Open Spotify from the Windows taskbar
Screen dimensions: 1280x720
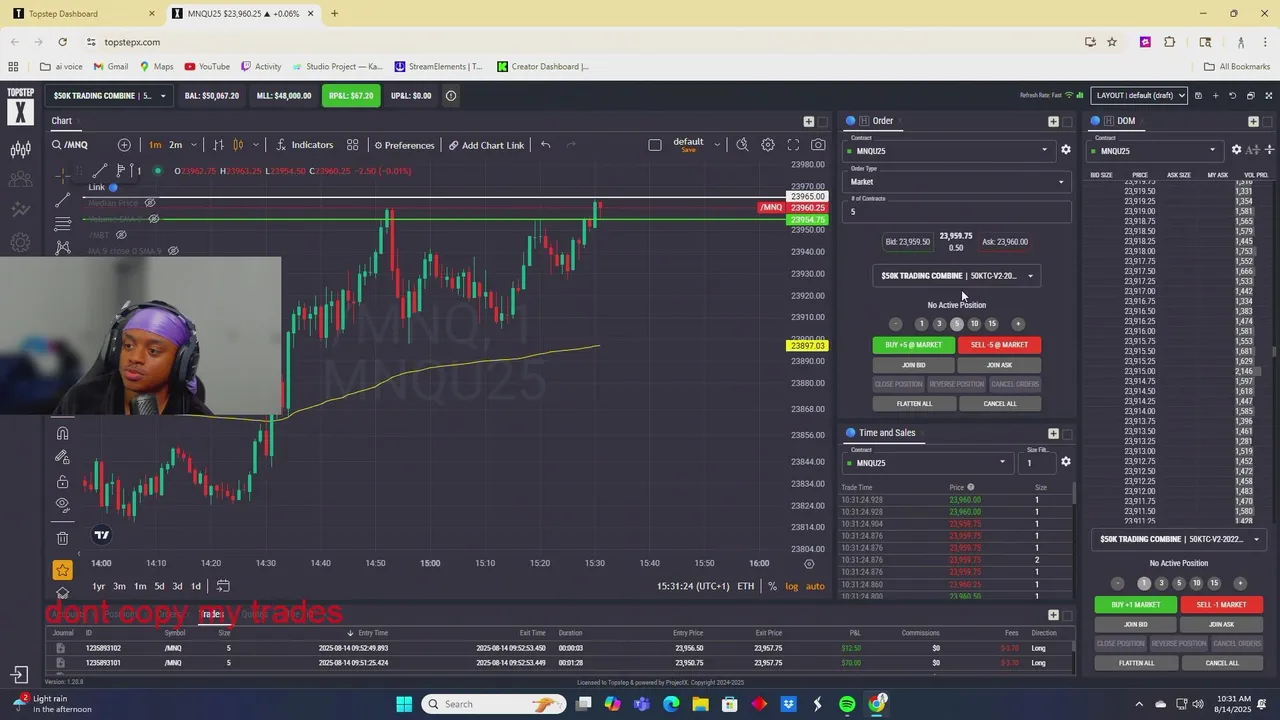[847, 704]
